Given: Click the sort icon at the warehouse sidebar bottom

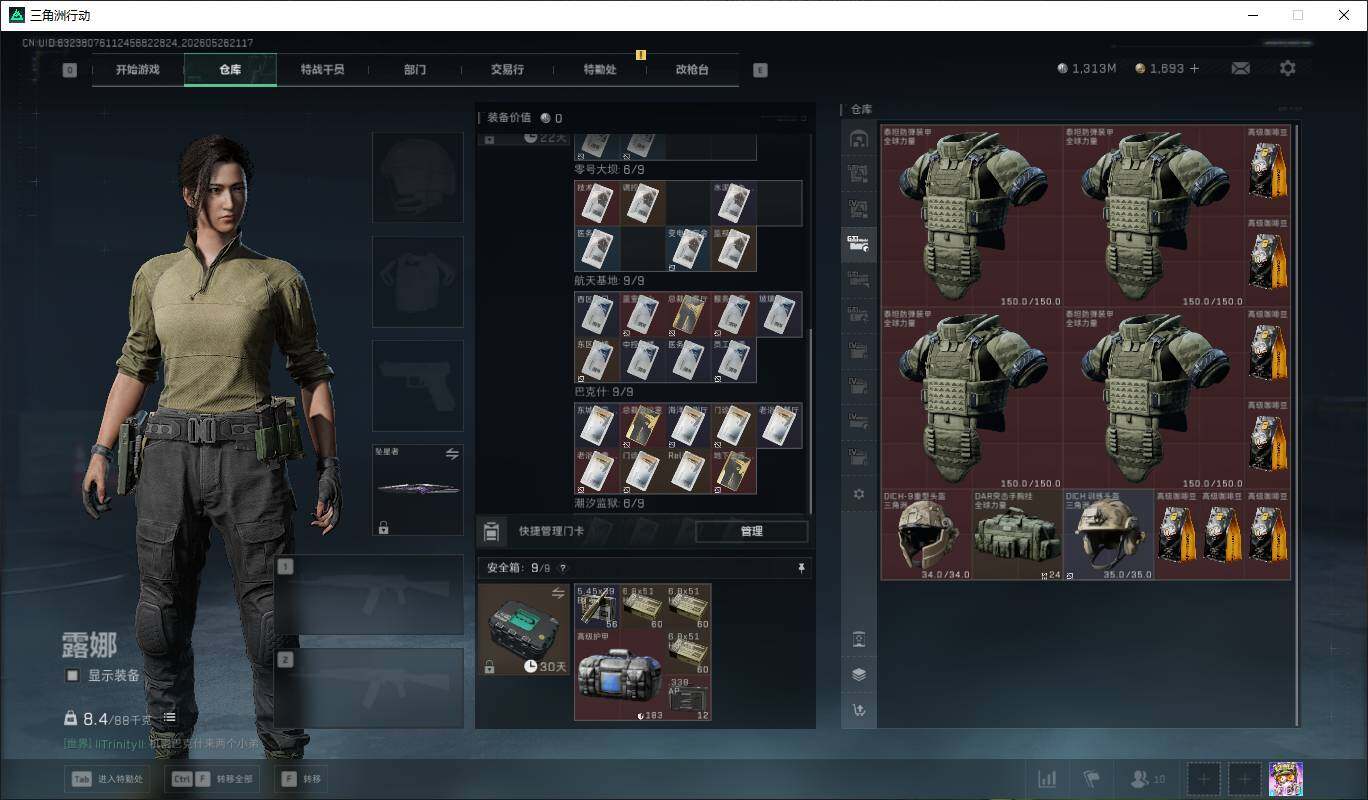Looking at the screenshot, I should click(x=858, y=710).
